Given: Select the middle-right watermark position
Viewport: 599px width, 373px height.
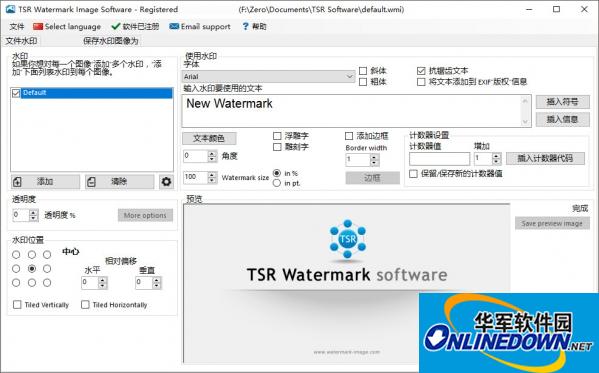Looking at the screenshot, I should pyautogui.click(x=47, y=269).
